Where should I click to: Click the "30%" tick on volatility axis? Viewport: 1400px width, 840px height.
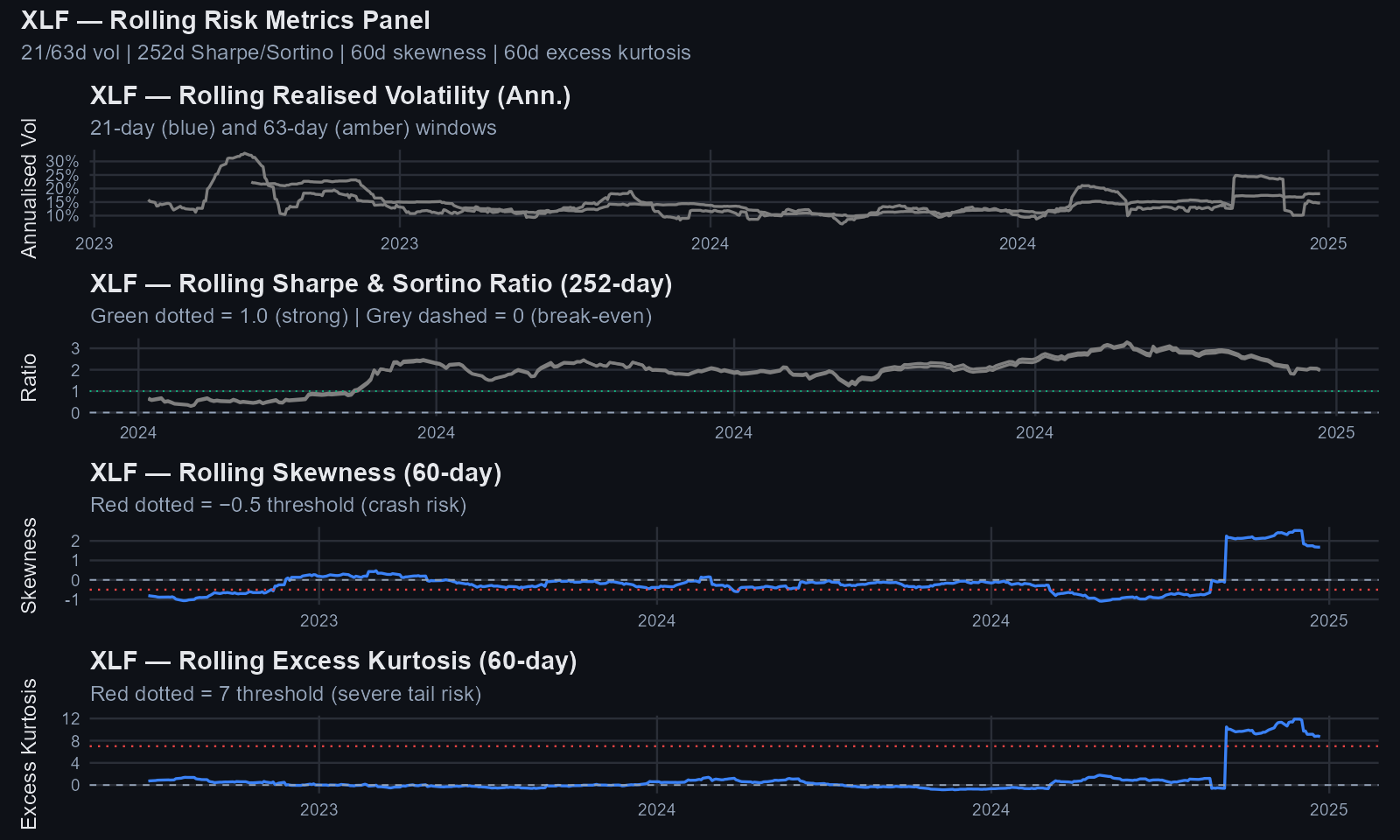pyautogui.click(x=62, y=162)
